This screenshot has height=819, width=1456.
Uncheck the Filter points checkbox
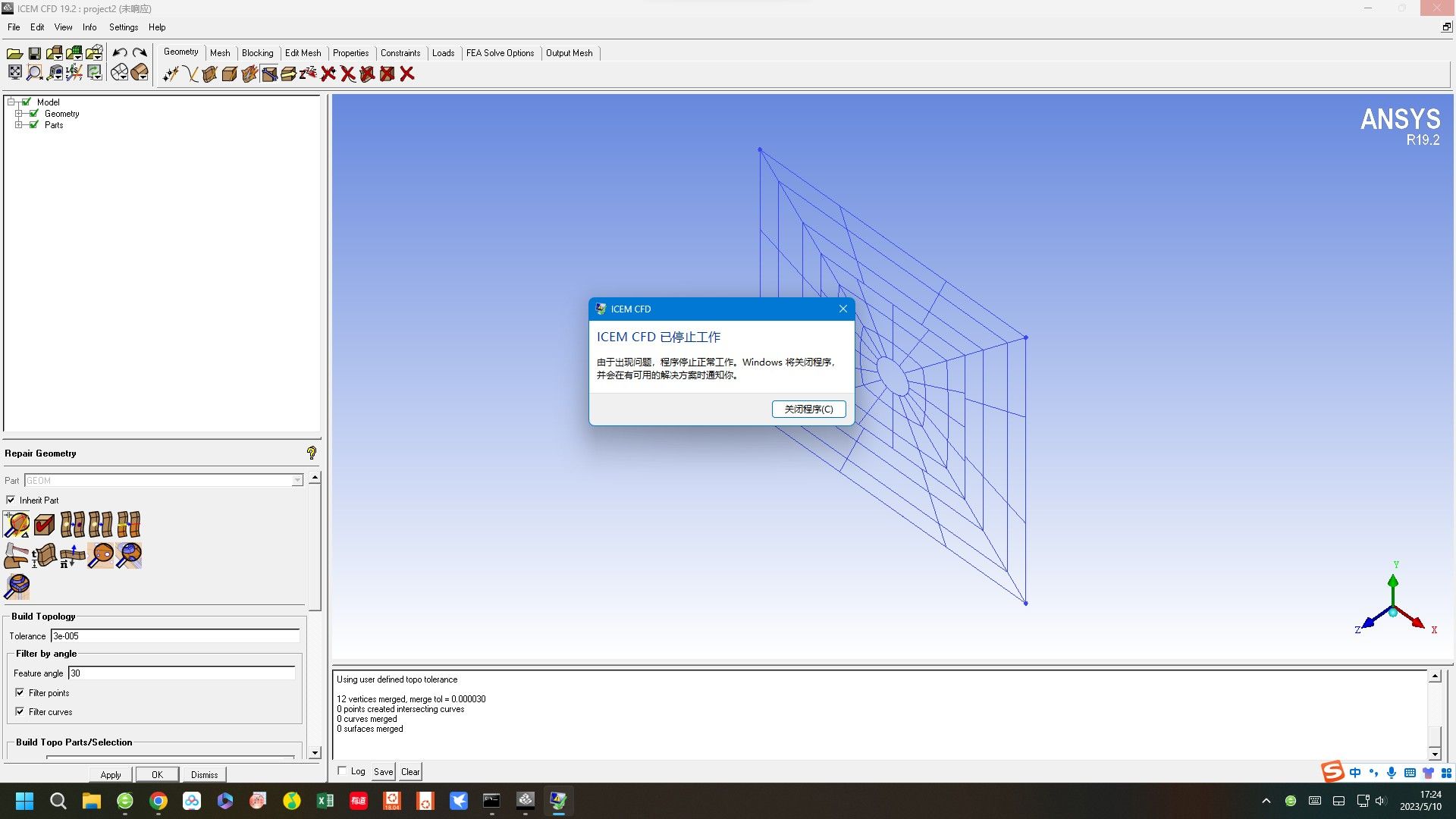click(x=20, y=692)
